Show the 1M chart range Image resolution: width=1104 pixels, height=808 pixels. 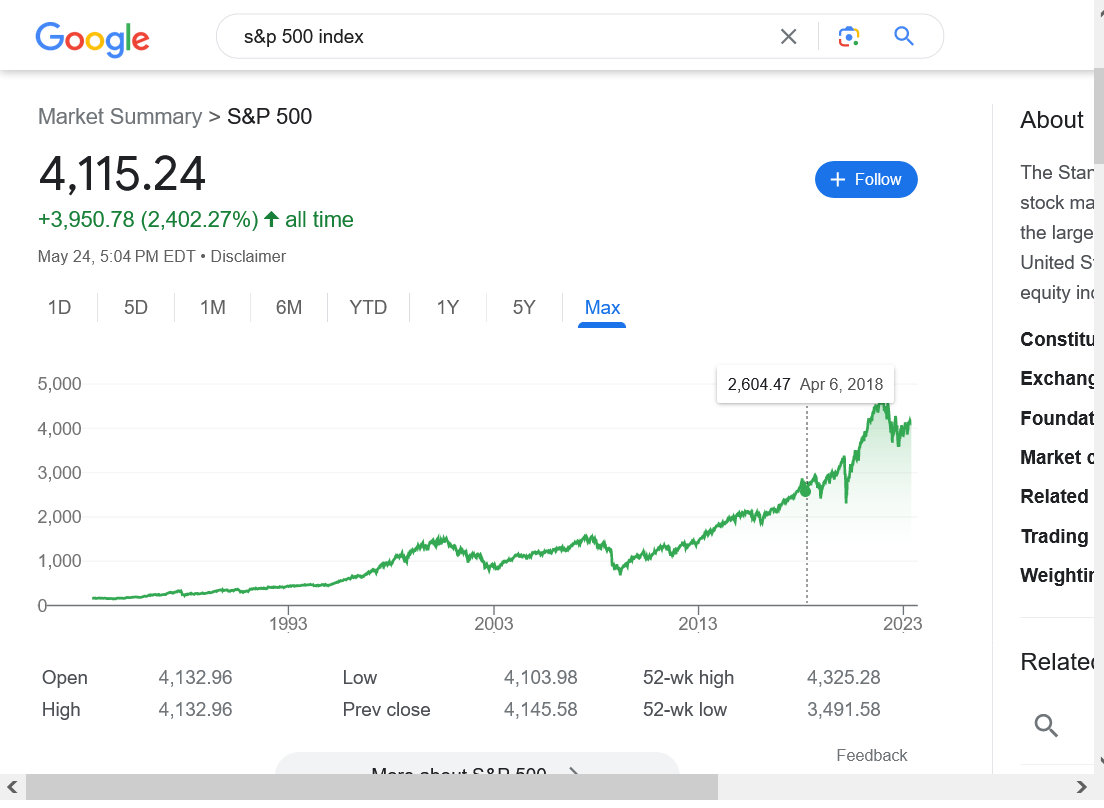(x=212, y=307)
